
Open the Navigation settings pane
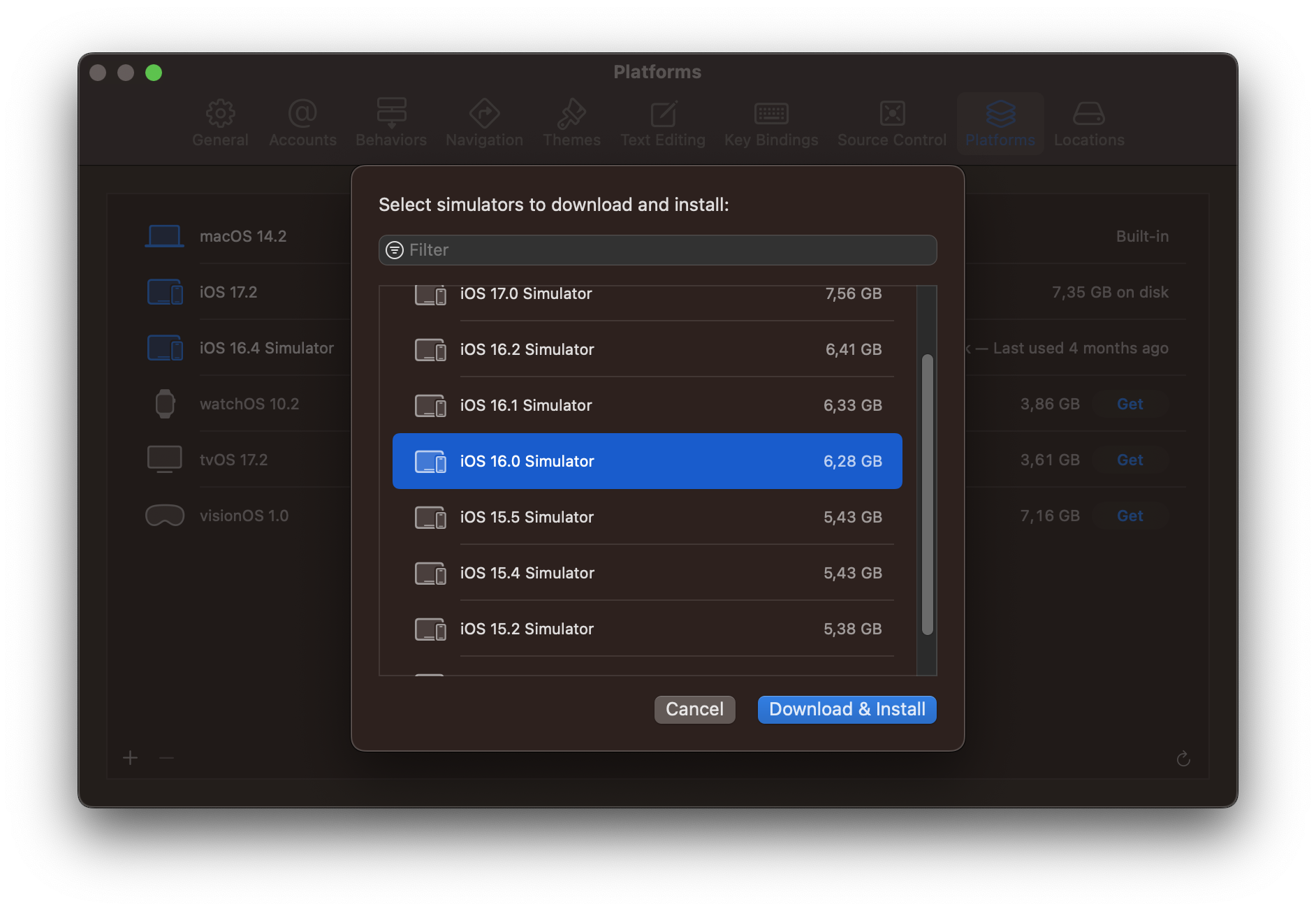click(x=484, y=123)
